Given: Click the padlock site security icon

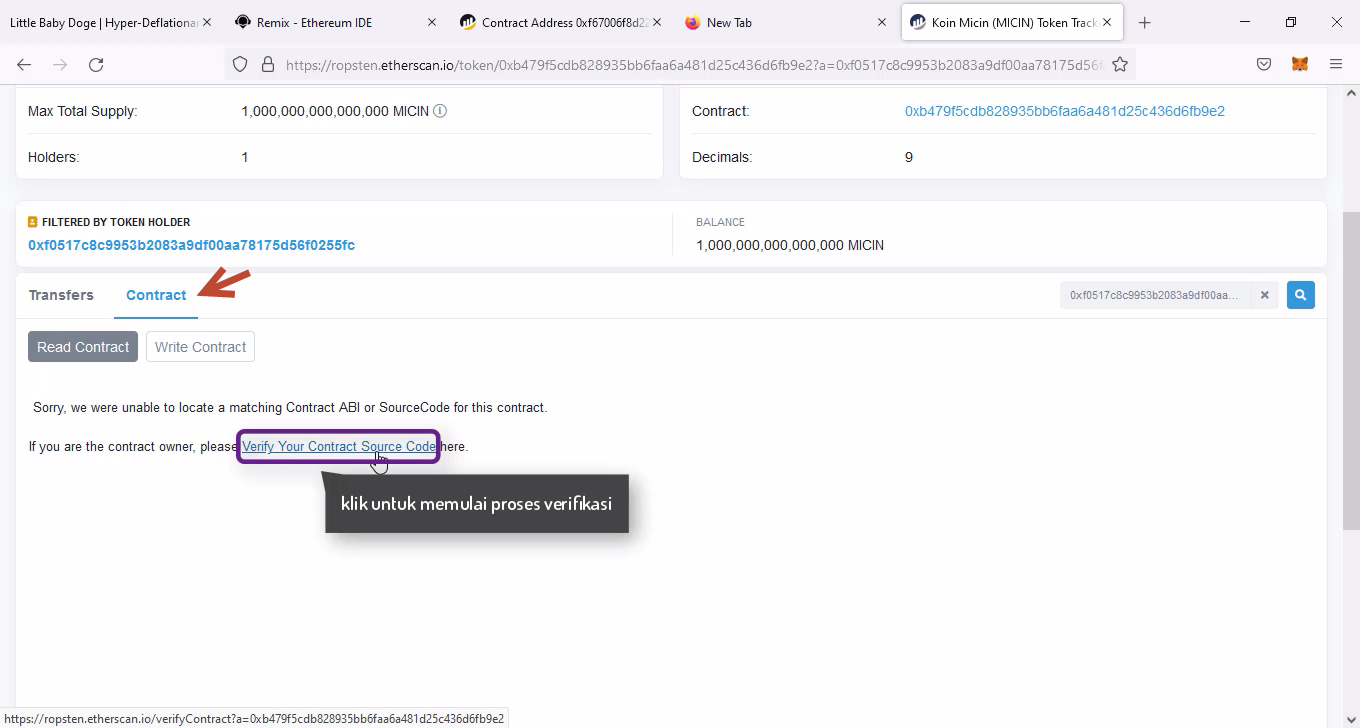Looking at the screenshot, I should coord(267,64).
